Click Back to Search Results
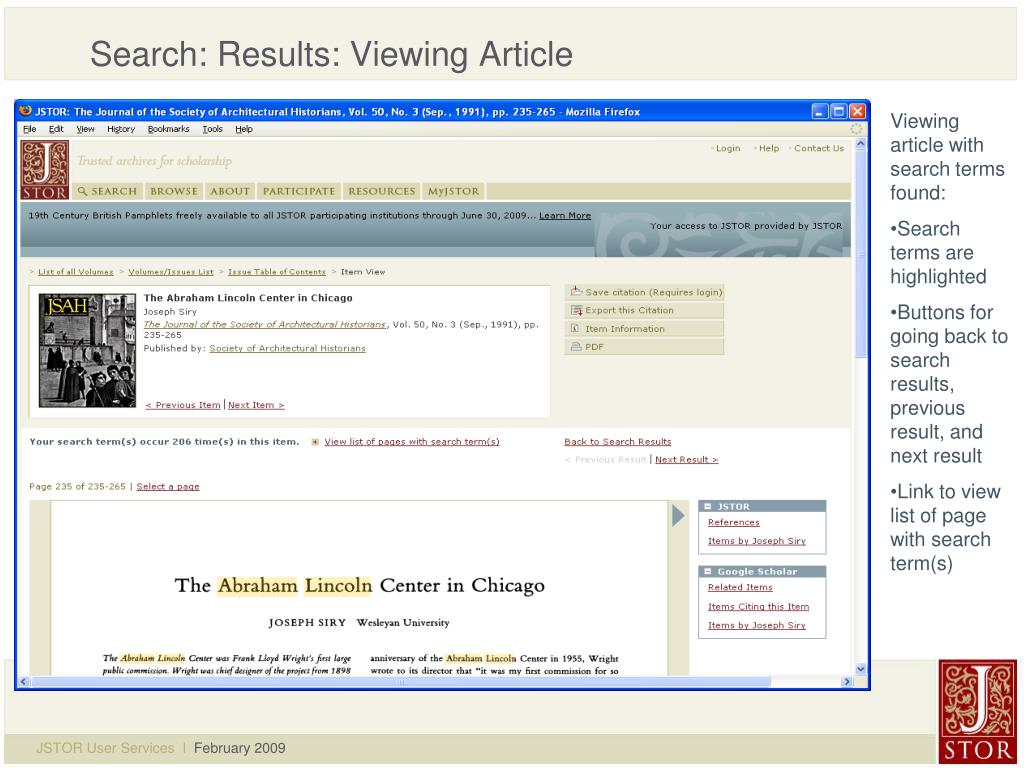 tap(618, 441)
